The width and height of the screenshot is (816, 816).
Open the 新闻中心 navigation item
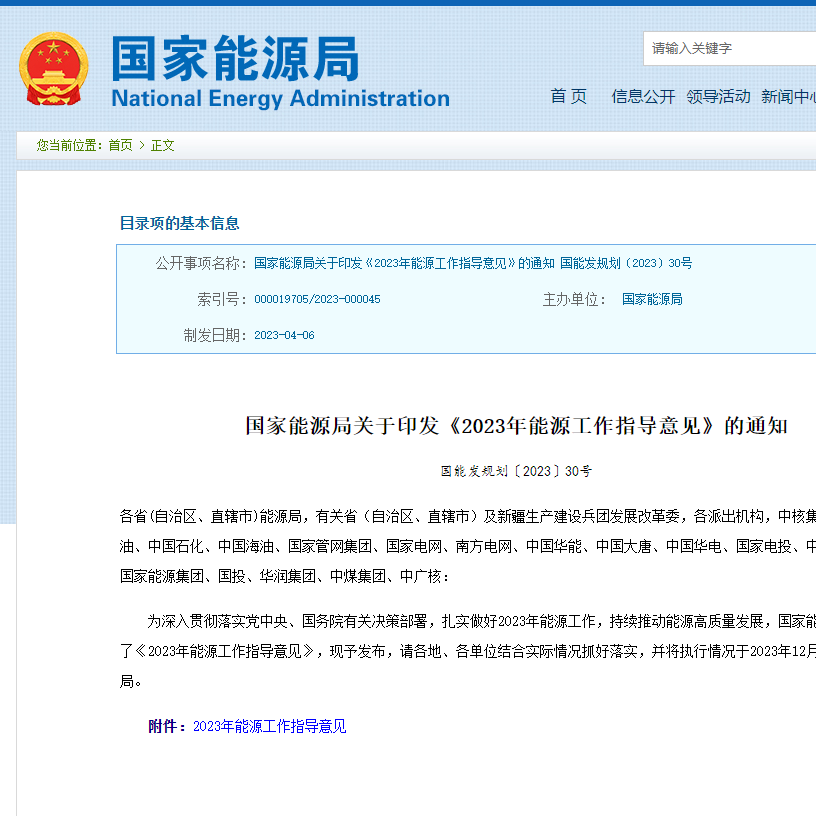click(788, 96)
